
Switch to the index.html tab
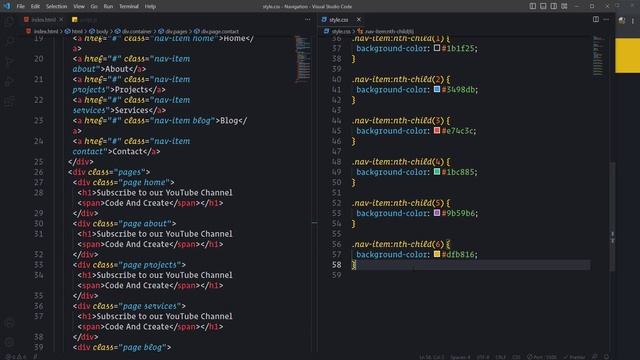click(44, 19)
